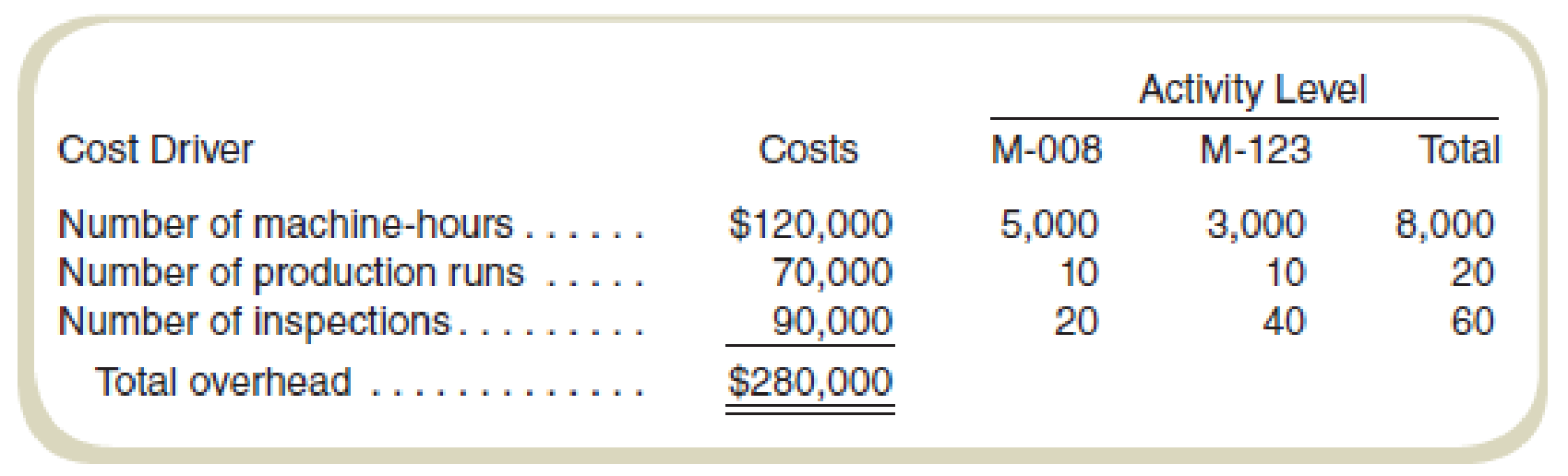The height and width of the screenshot is (476, 1568).
Task: Click the M-008 column header
Action: pos(1046,149)
